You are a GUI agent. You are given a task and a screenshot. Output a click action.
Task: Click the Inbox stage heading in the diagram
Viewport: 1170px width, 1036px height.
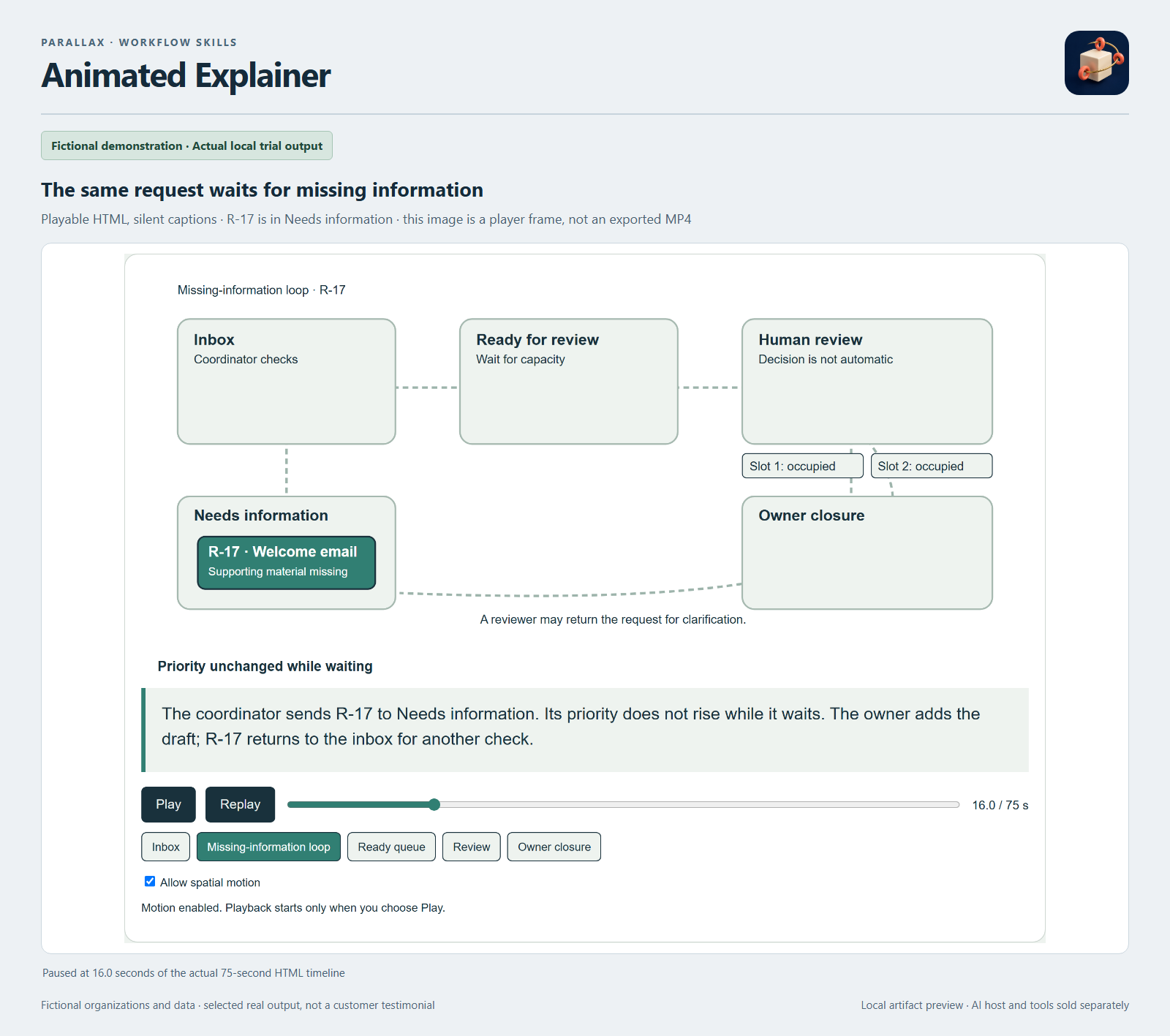pyautogui.click(x=214, y=340)
